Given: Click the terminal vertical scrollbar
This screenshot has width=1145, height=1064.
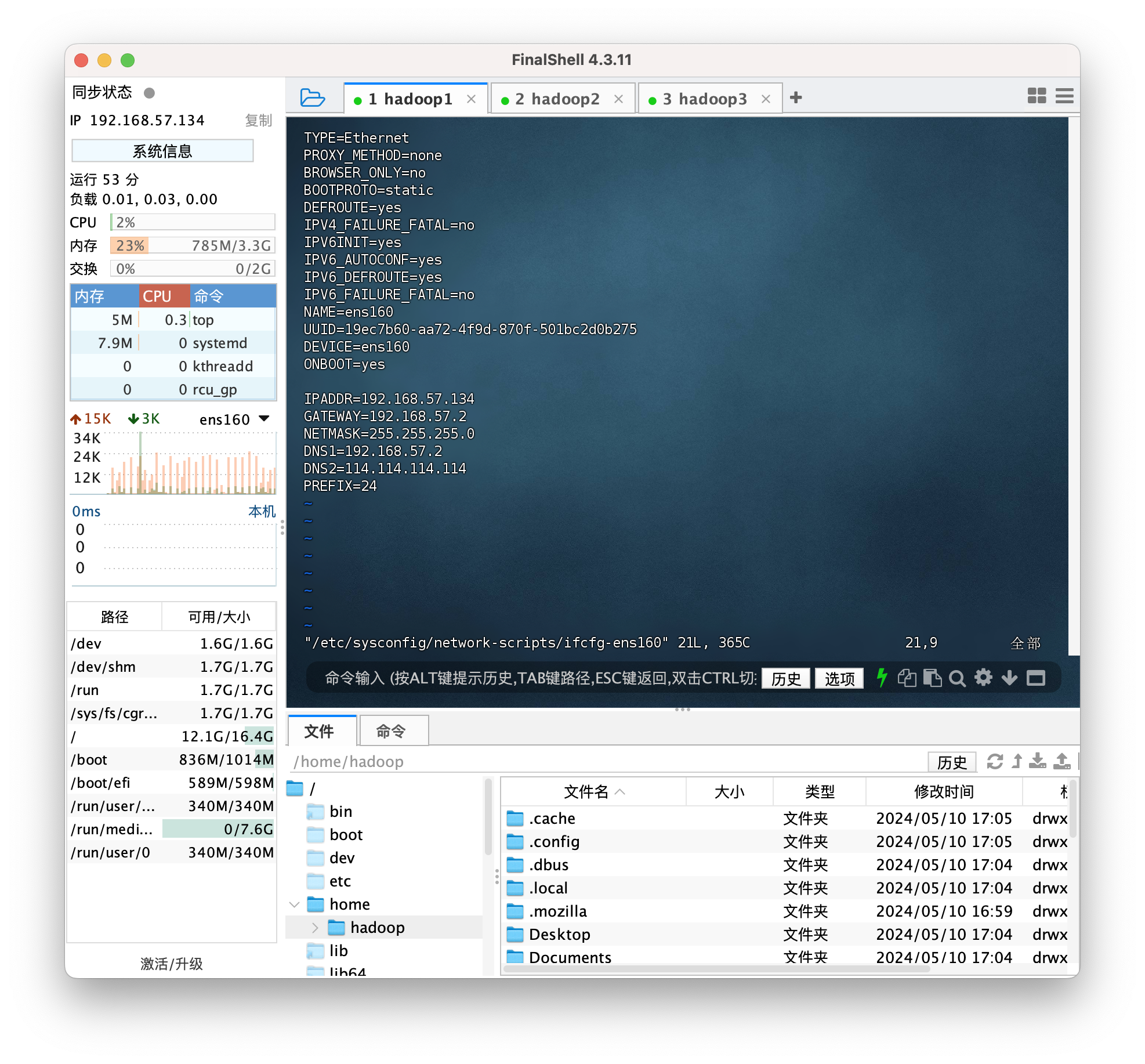Looking at the screenshot, I should pos(1074,386).
